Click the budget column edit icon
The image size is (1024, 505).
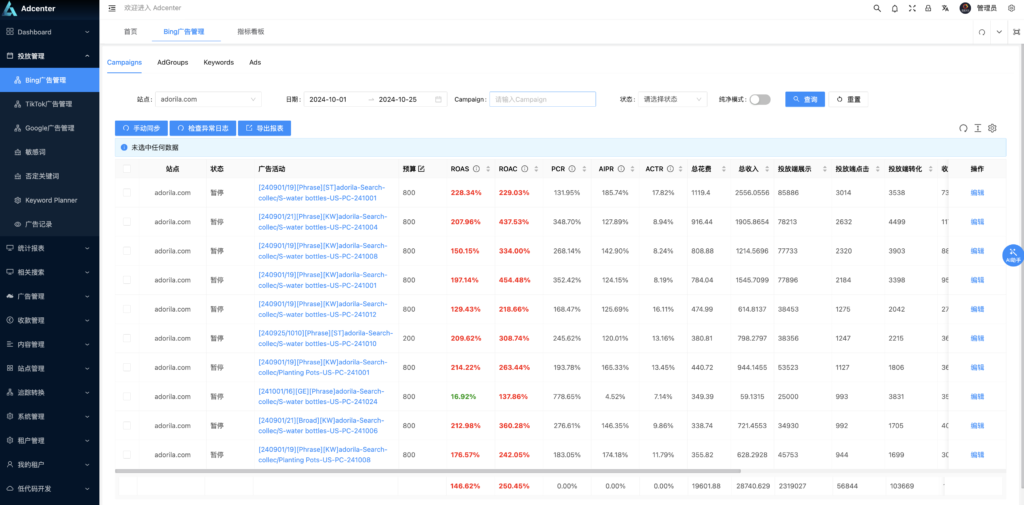[x=421, y=169]
